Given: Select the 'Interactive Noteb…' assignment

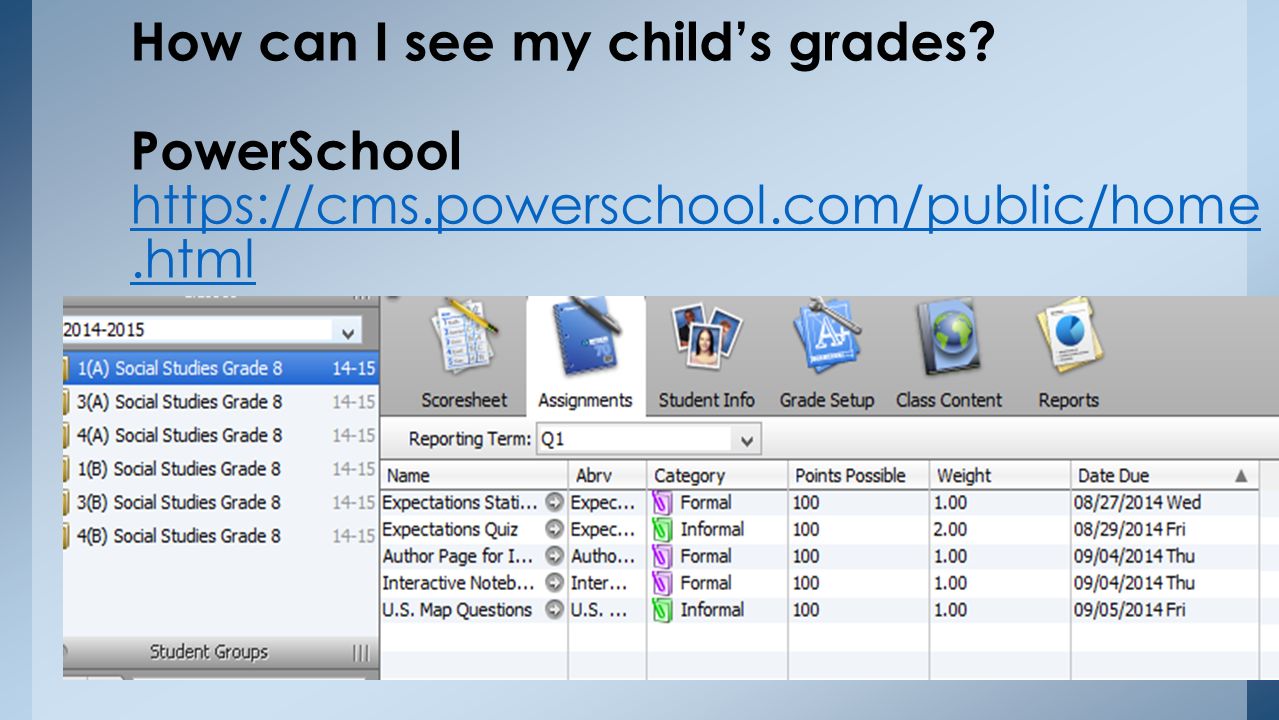Looking at the screenshot, I should pos(458,583).
